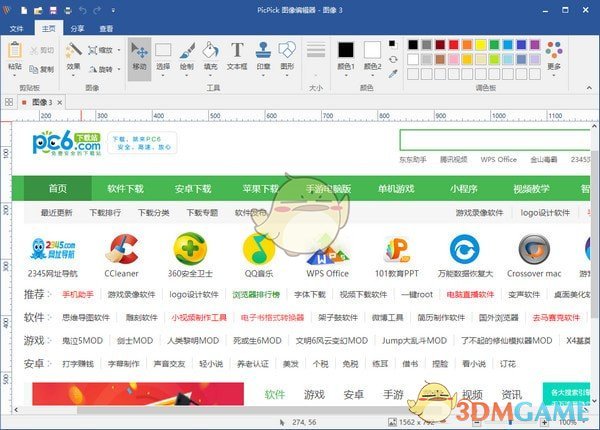Click the print icon in title bar
600x430 pixels.
click(x=68, y=11)
